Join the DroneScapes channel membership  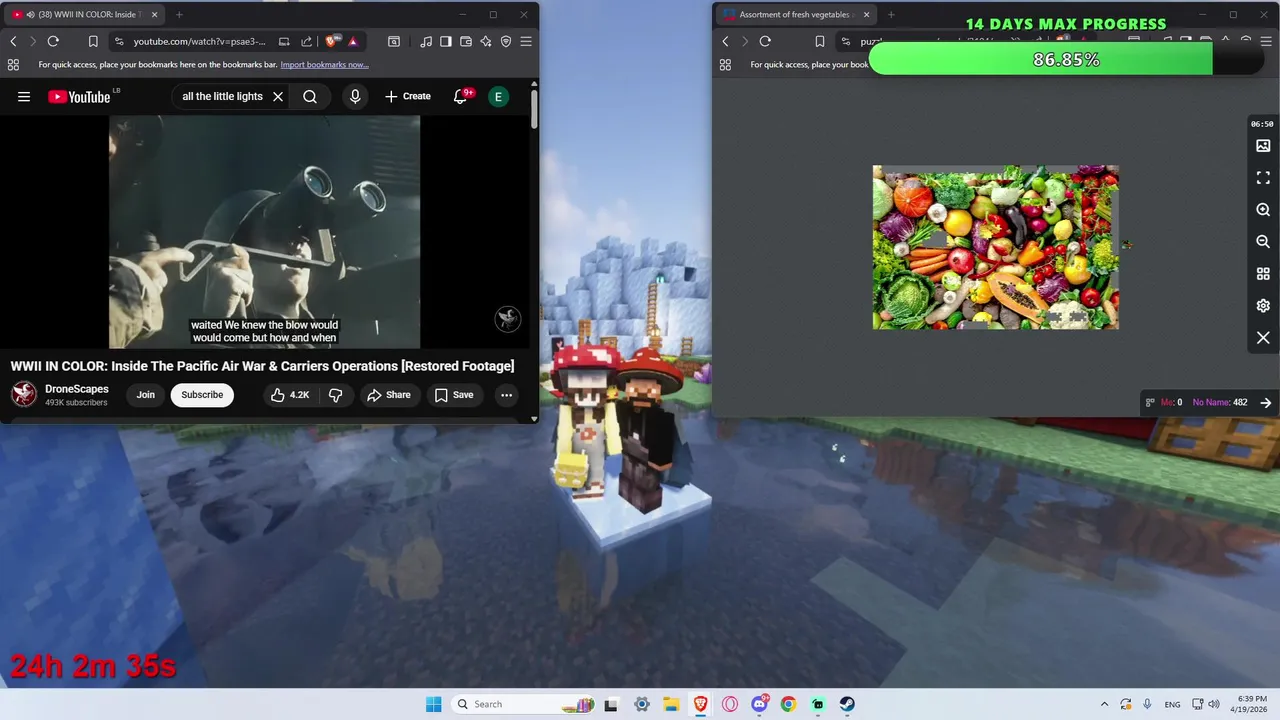[x=145, y=395]
